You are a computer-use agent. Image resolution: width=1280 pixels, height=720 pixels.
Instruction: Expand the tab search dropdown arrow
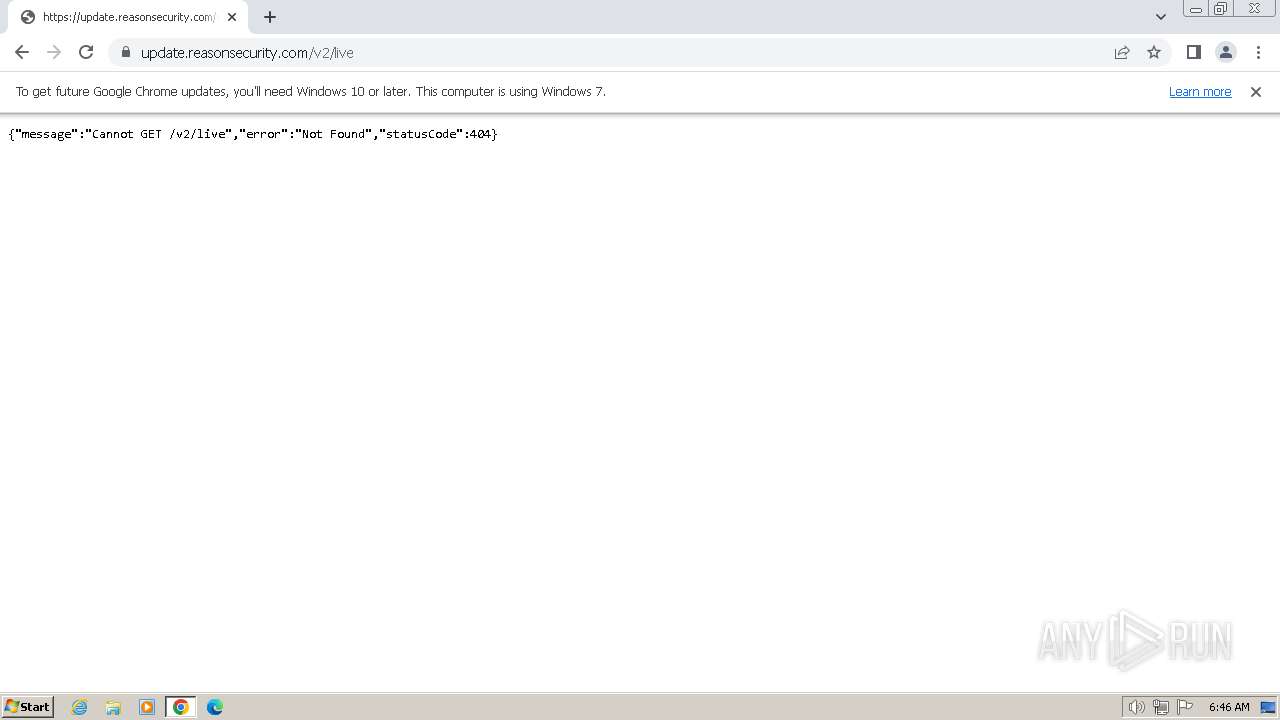(1160, 17)
